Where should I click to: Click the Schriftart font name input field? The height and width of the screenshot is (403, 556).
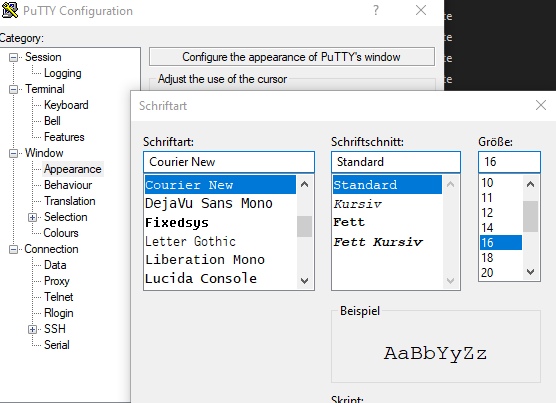click(229, 162)
